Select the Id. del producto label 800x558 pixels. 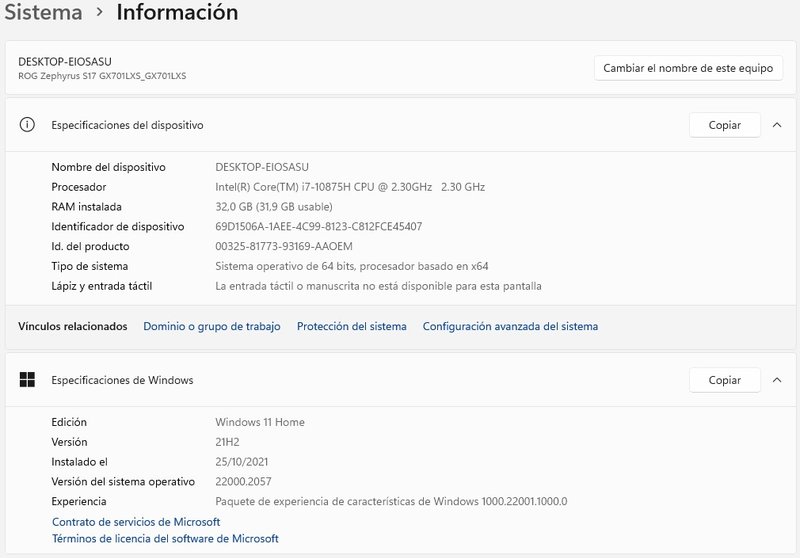coord(90,246)
